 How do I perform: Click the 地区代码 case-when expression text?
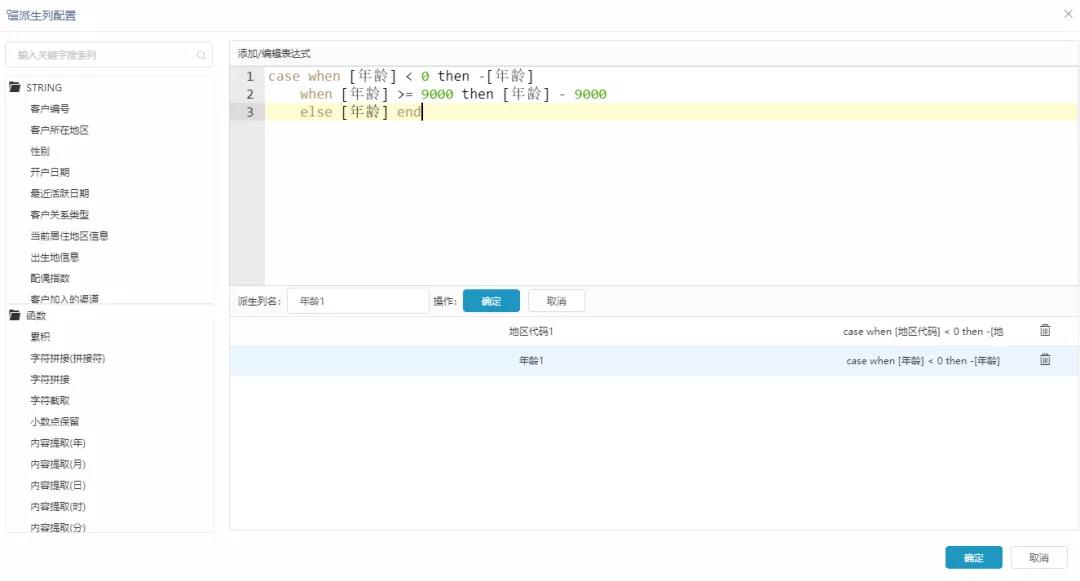point(923,331)
